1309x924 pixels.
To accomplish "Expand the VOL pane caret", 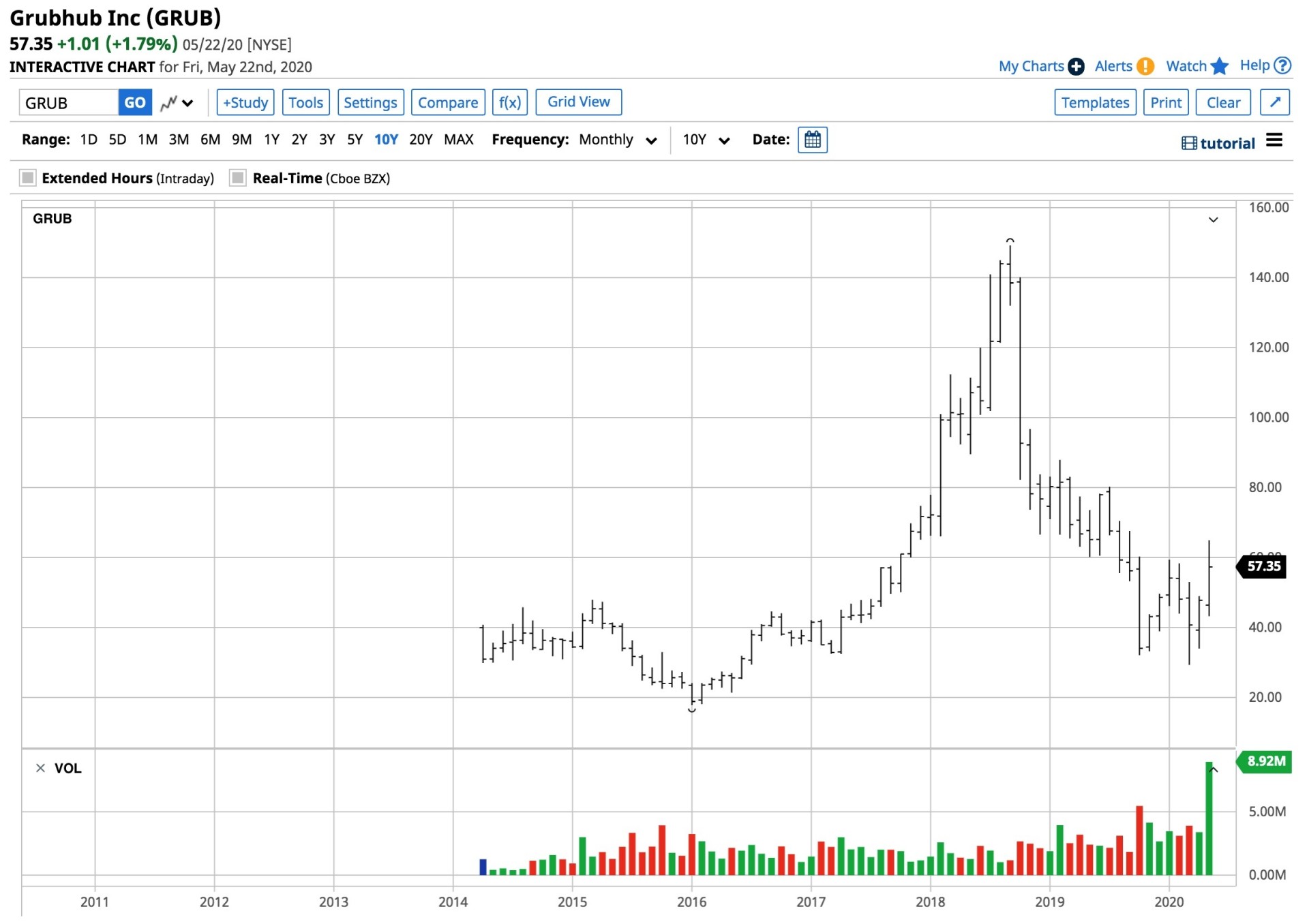I will 1214,770.
